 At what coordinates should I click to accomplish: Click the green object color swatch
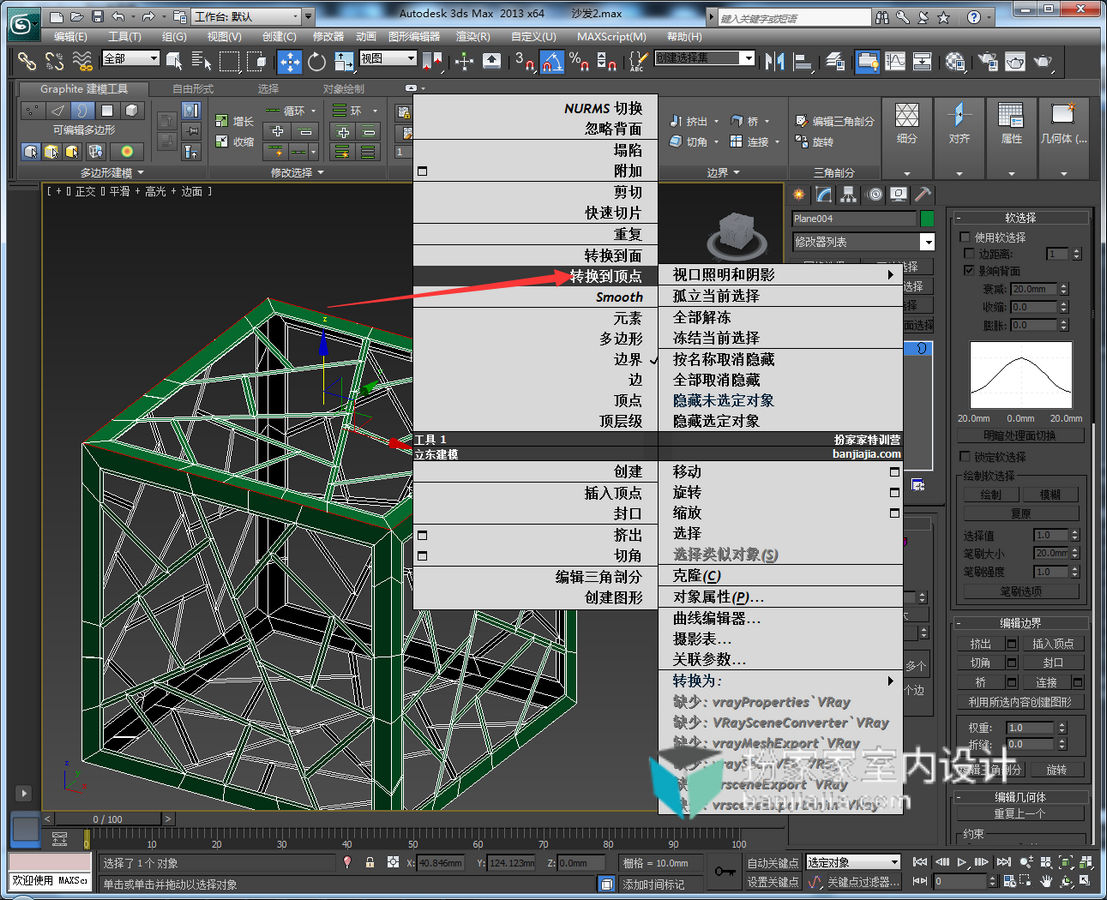tap(927, 218)
